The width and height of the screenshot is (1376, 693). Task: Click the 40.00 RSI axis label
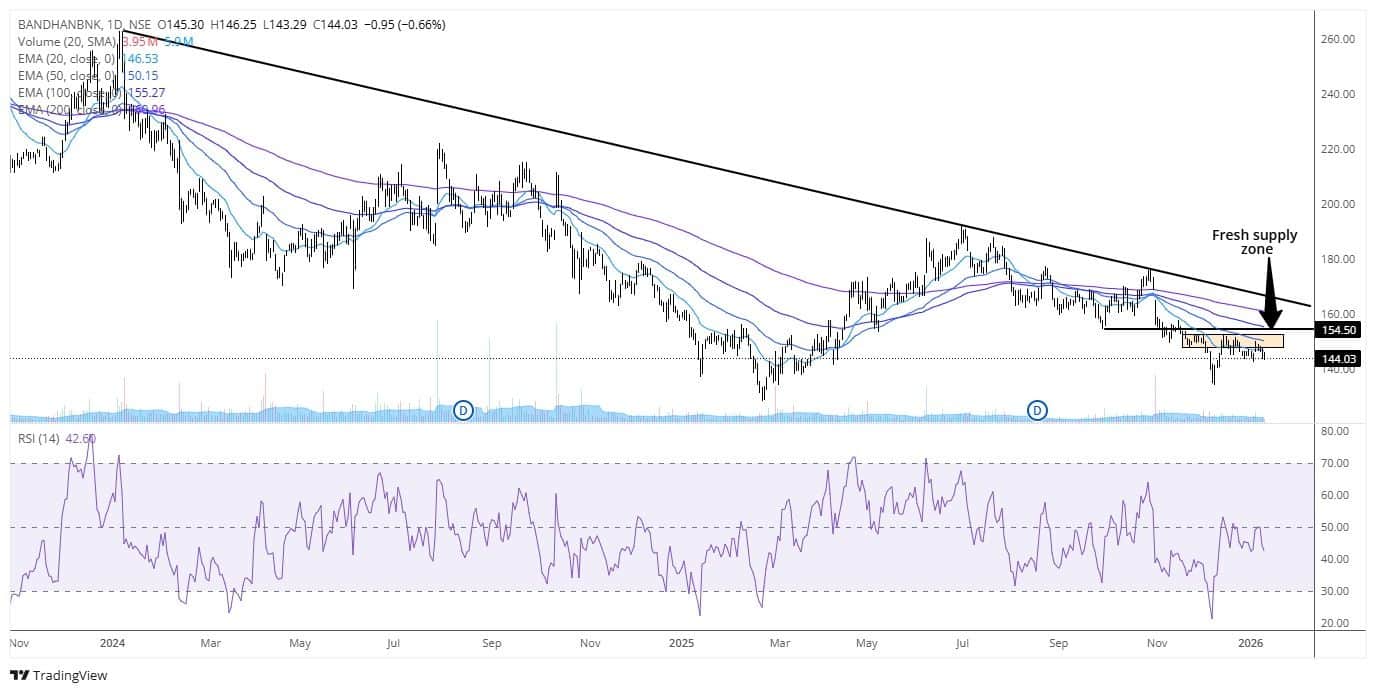1337,559
